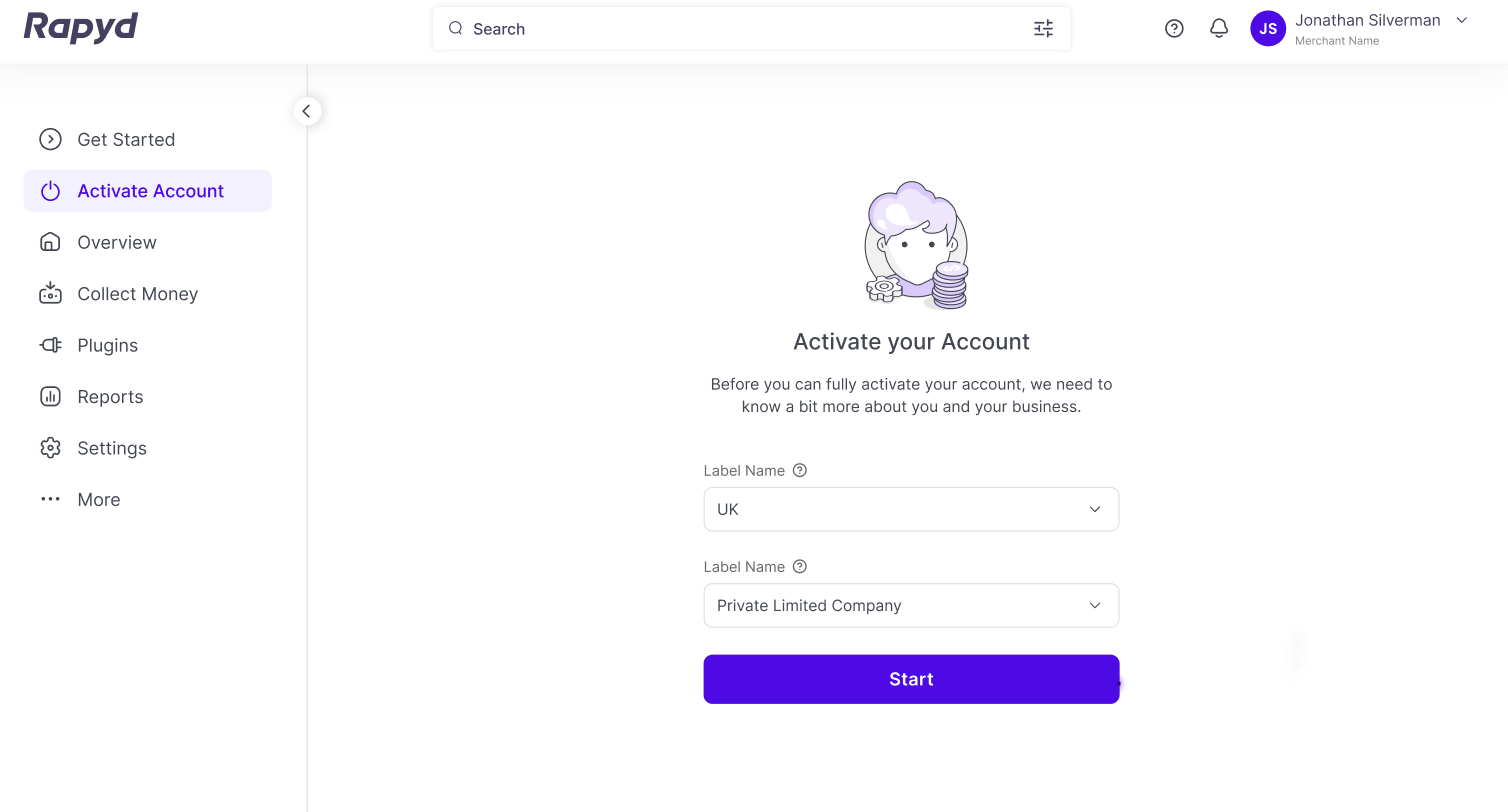Click the Plugins plug icon
Viewport: 1508px width, 812px height.
(50, 345)
